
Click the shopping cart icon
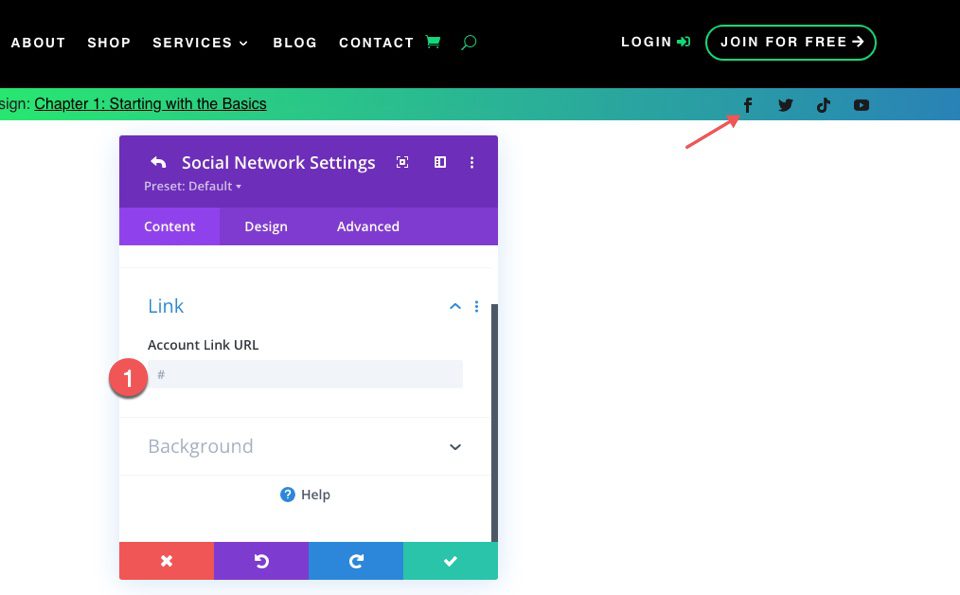(433, 42)
